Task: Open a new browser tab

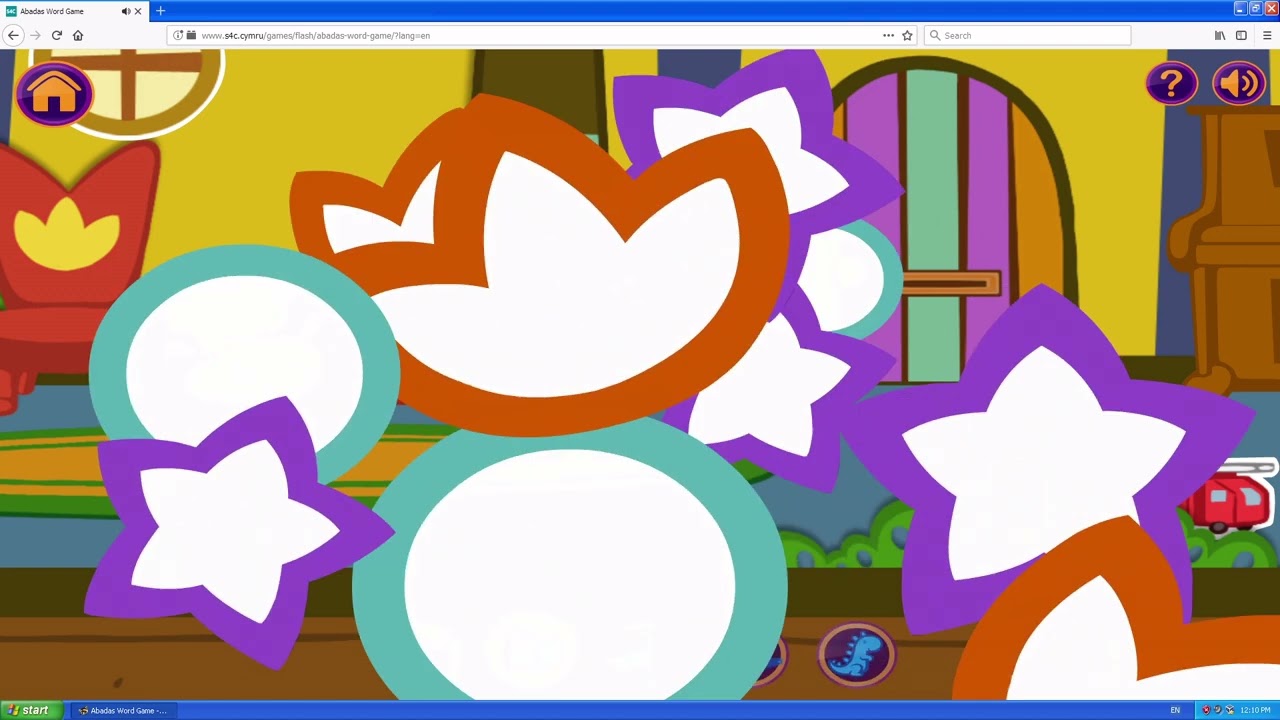Action: coord(160,11)
